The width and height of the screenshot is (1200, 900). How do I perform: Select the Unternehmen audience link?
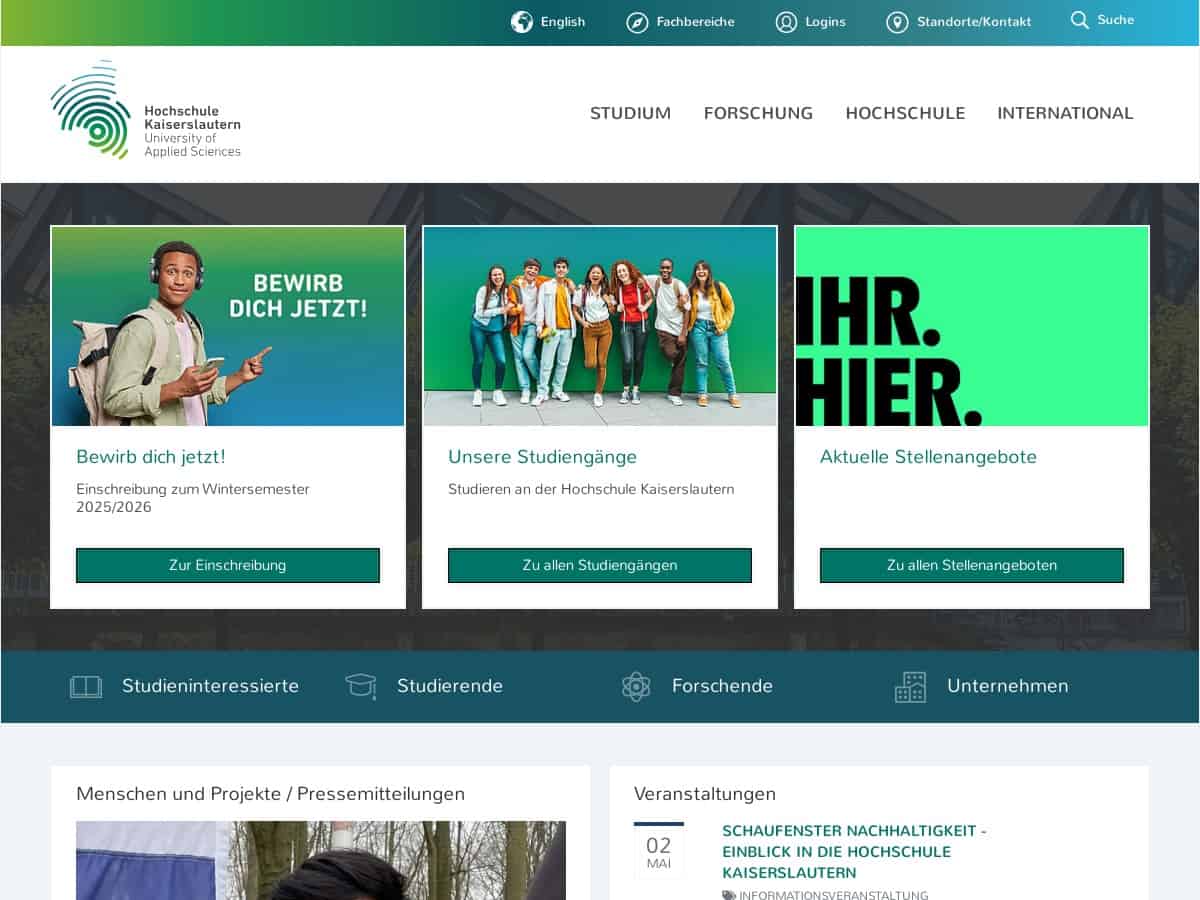click(1008, 686)
